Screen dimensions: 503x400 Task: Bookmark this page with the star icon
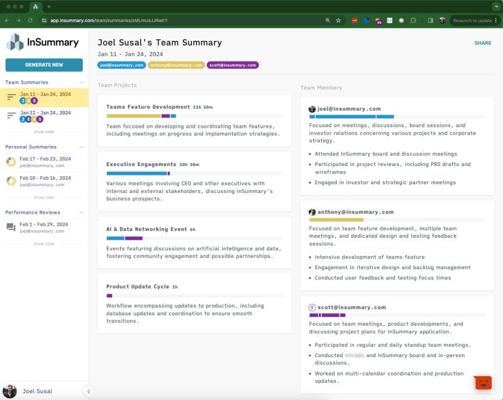(339, 20)
